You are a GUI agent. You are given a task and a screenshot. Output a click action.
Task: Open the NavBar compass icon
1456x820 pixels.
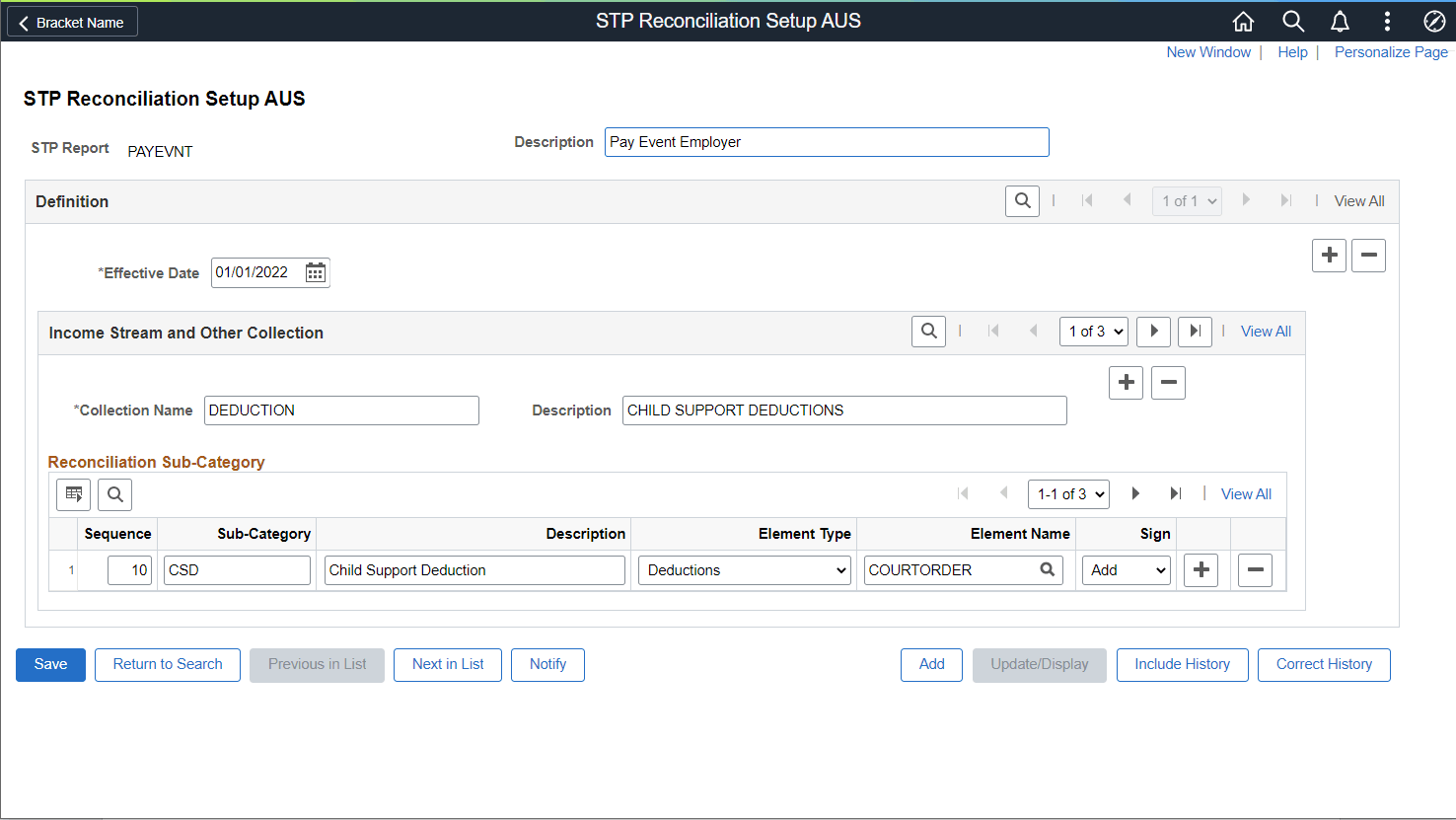click(1434, 21)
